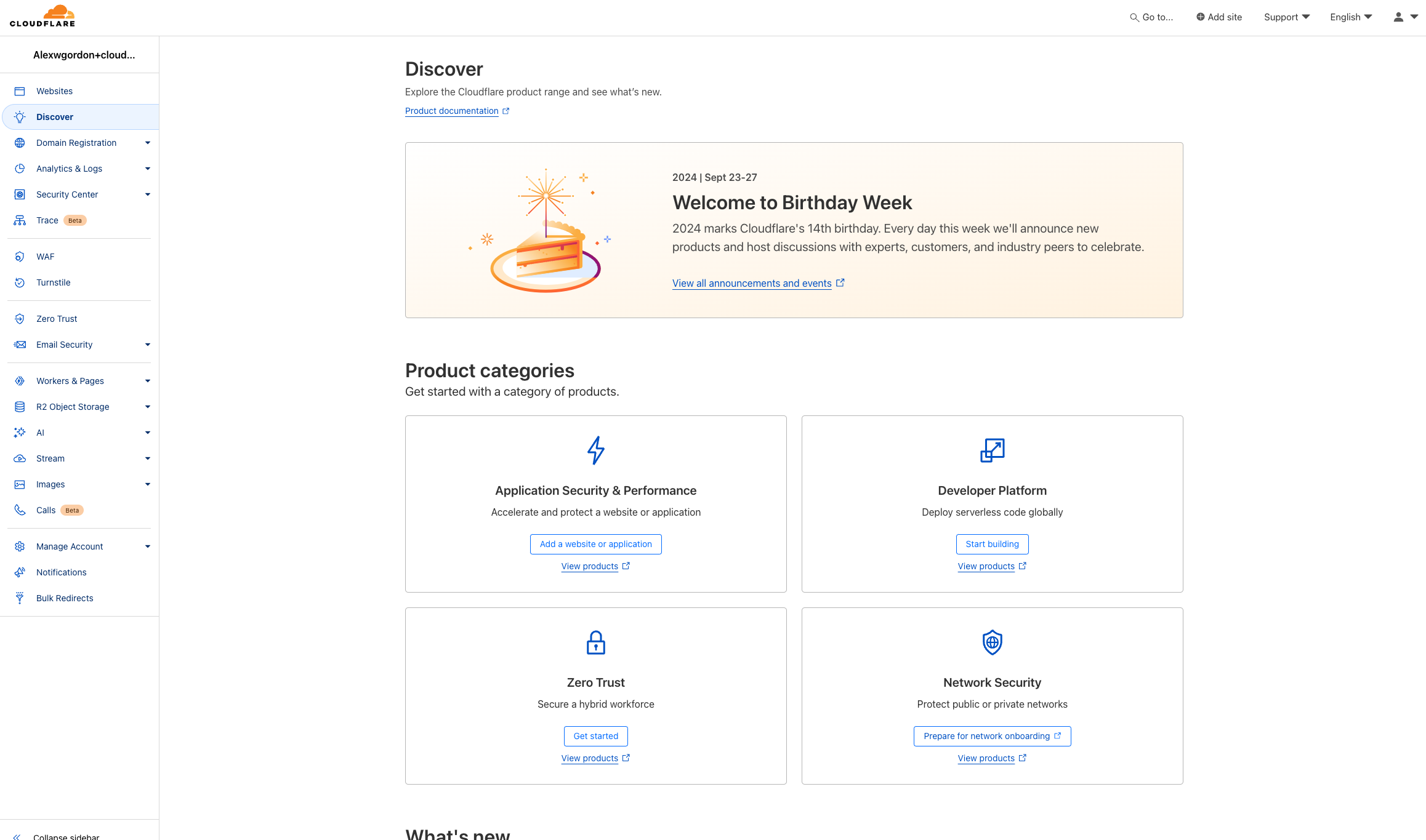
Task: Click the Zero Trust sidebar icon
Action: tap(20, 319)
